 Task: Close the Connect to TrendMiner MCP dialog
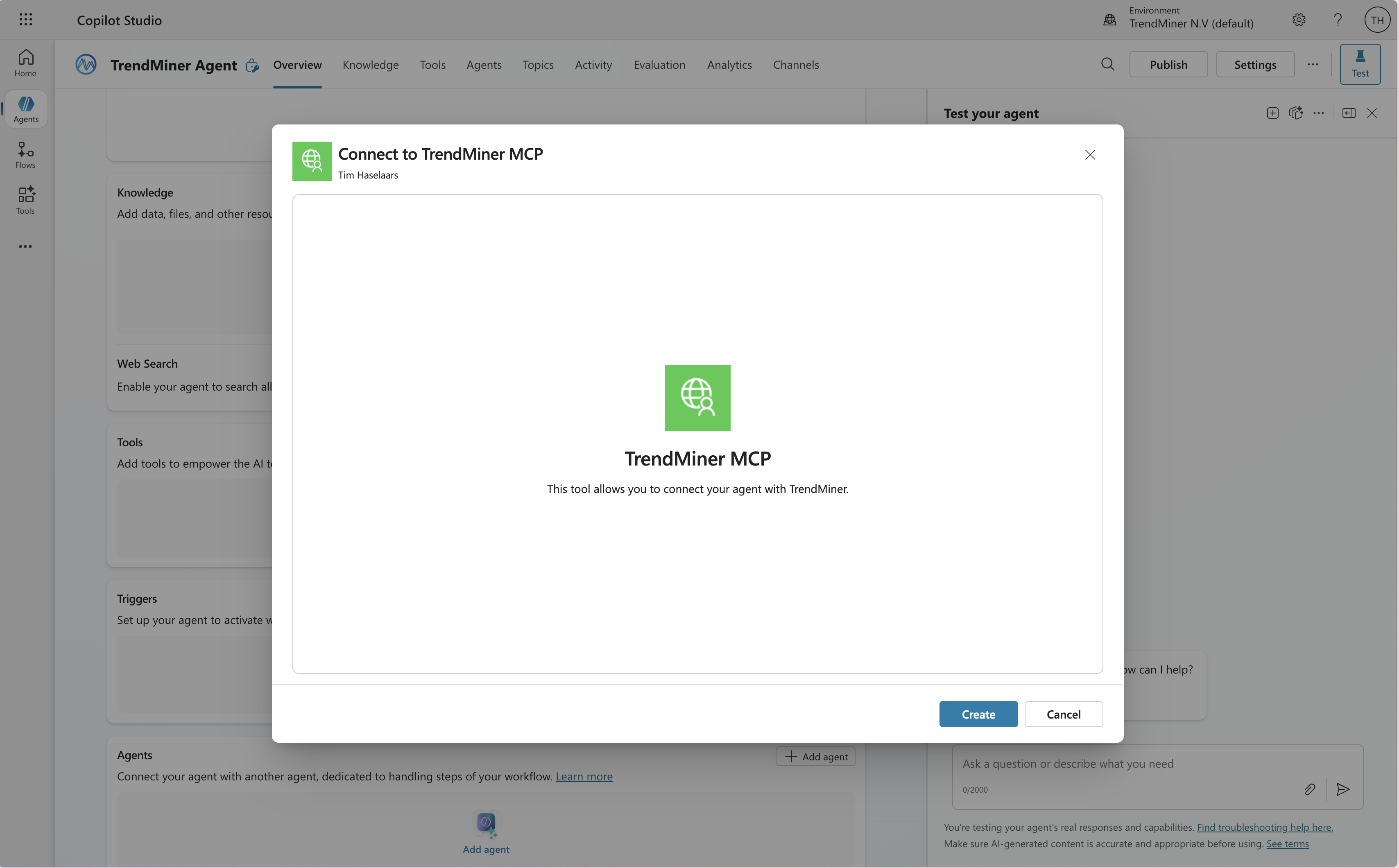click(1089, 154)
